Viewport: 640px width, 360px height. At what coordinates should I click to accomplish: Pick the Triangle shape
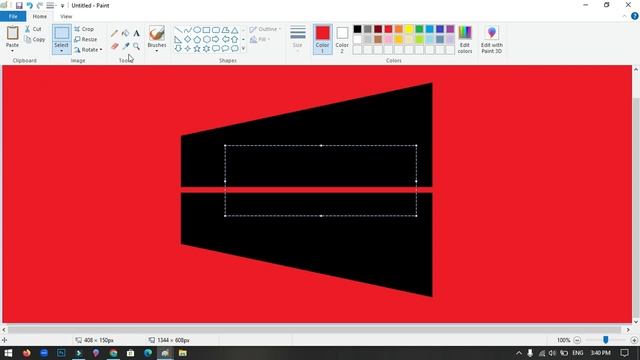click(235, 30)
